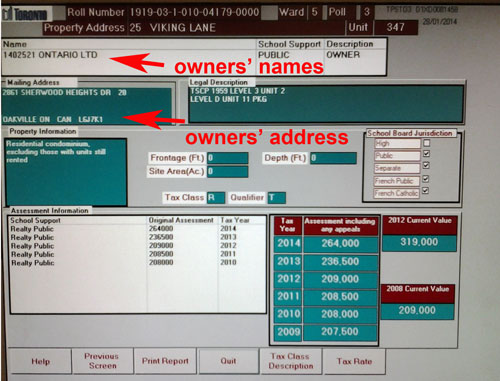Click the Toronto logo icon
The width and height of the screenshot is (500, 381).
coord(24,14)
